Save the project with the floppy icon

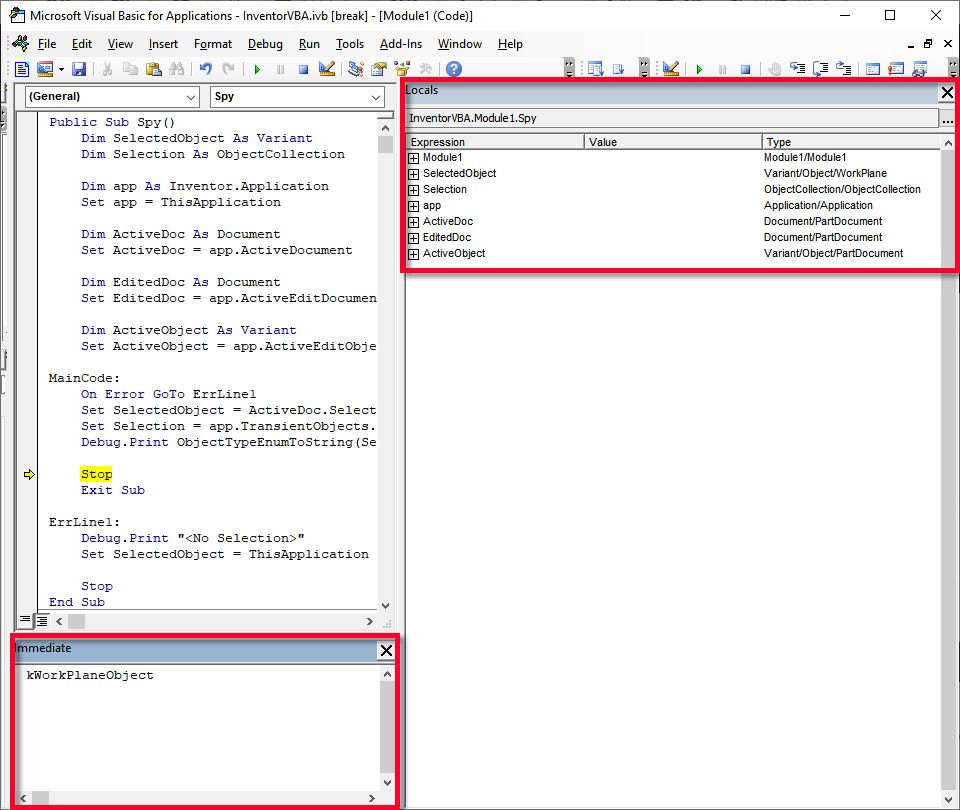[79, 69]
